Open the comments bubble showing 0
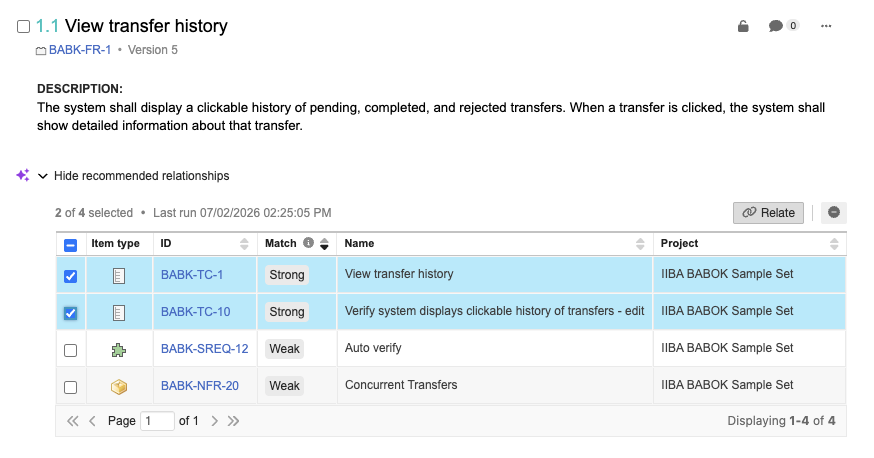 point(783,26)
